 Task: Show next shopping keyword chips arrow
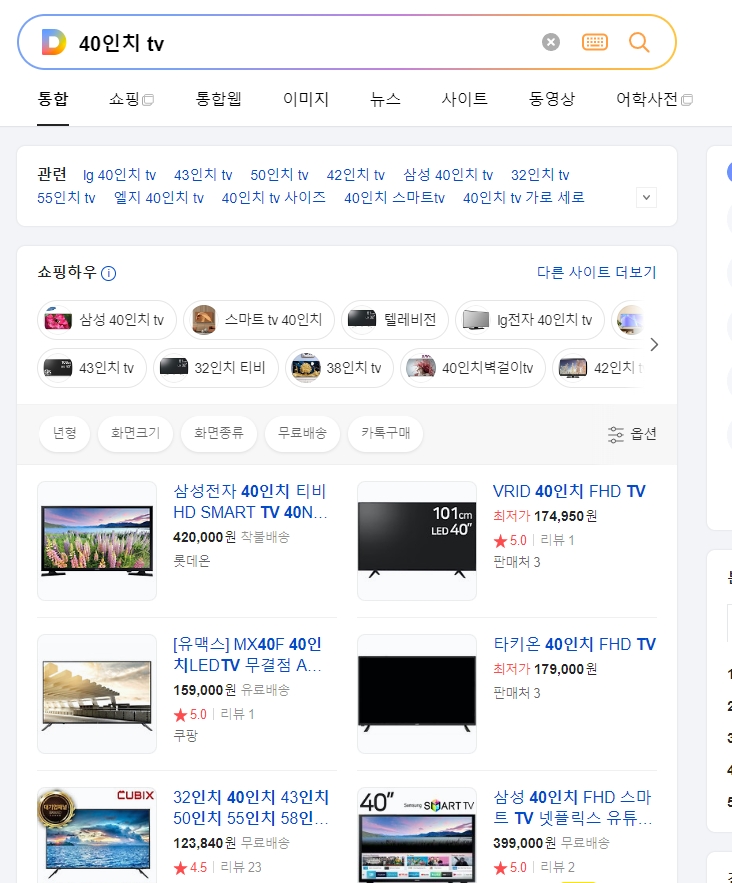pos(654,344)
